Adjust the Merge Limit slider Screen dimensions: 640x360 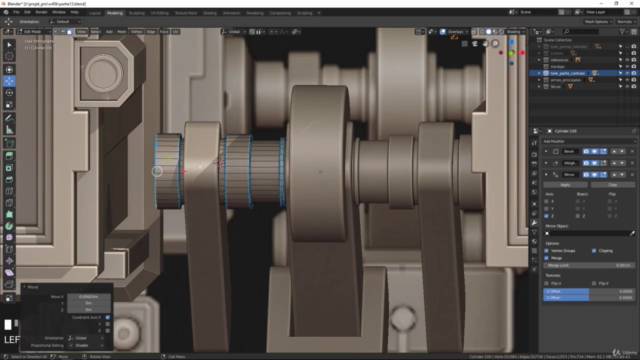point(589,265)
